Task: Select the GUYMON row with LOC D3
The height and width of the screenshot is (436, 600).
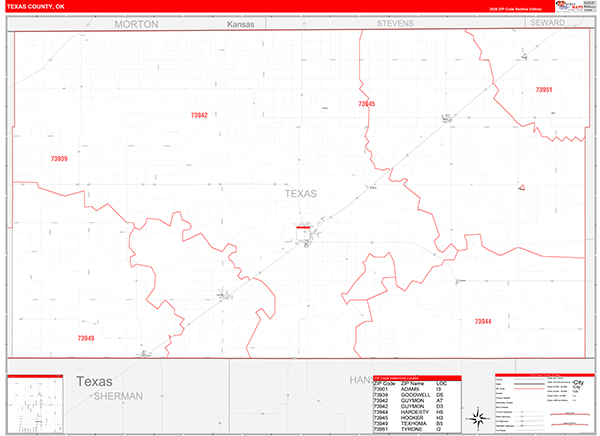Action: point(417,406)
